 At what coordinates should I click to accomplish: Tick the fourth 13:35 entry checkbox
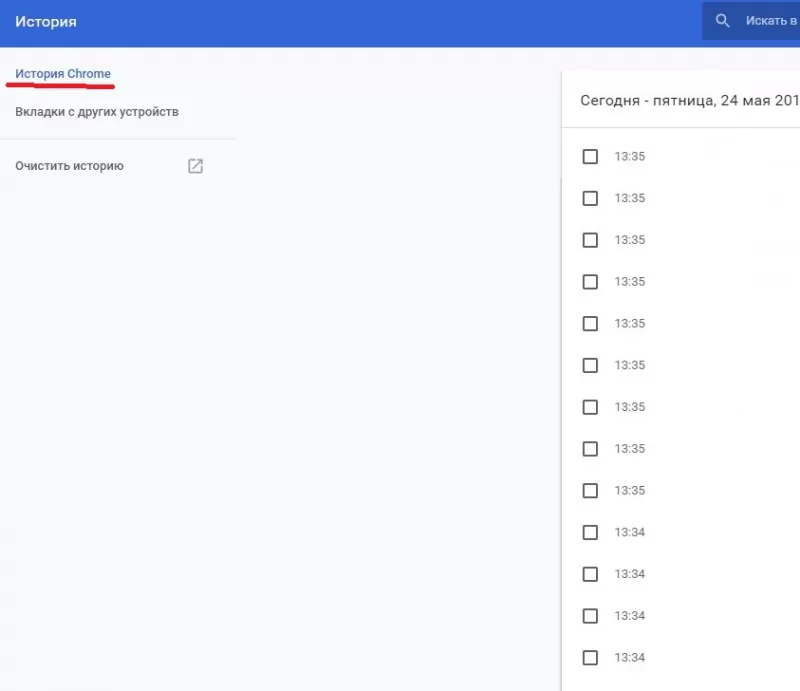590,281
